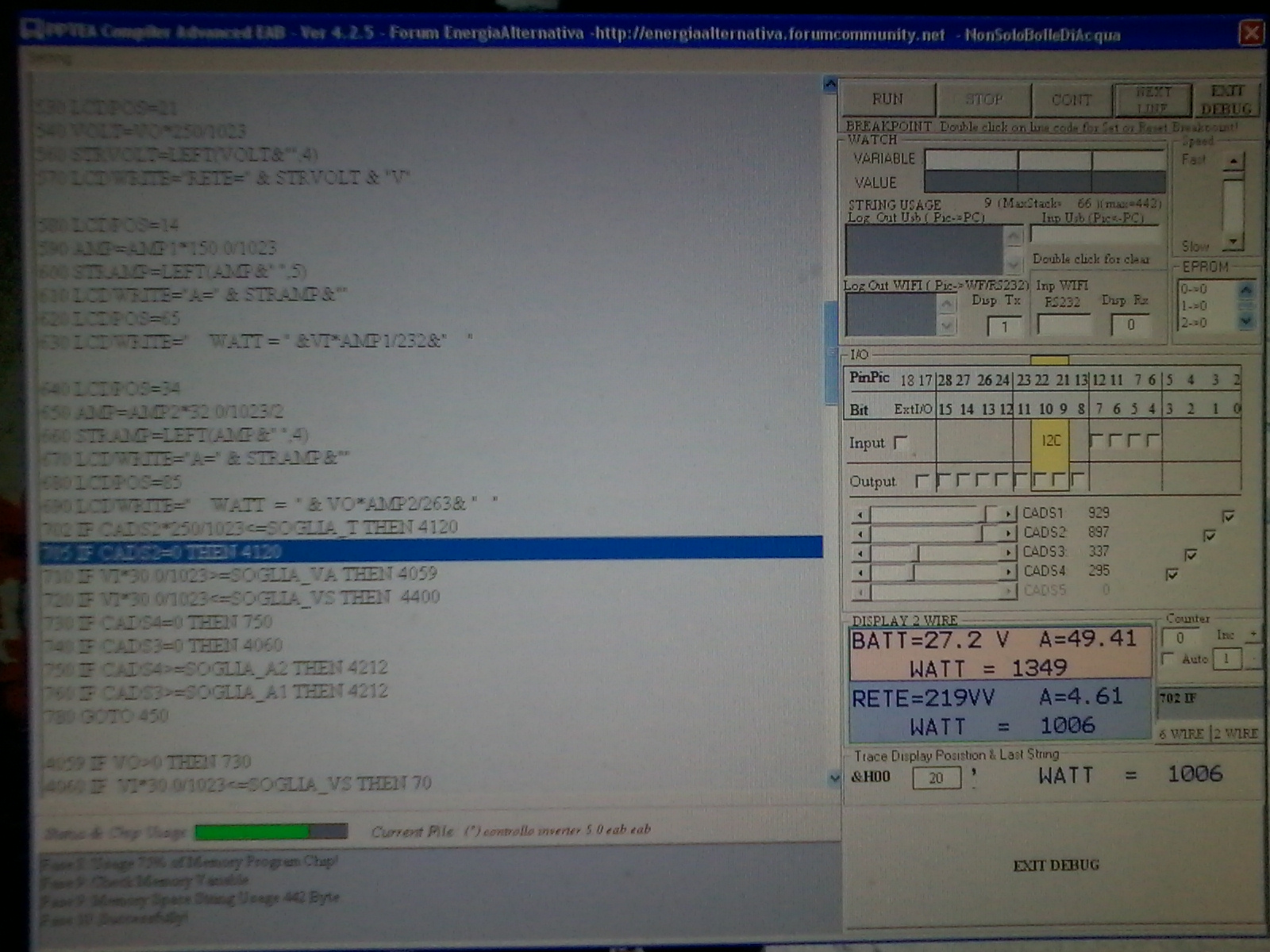Step with the NEXT LINE button
This screenshot has height=952, width=1270.
(x=1153, y=100)
